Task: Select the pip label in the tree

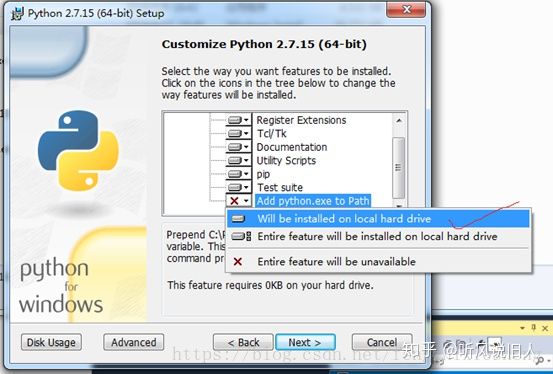Action: click(263, 174)
